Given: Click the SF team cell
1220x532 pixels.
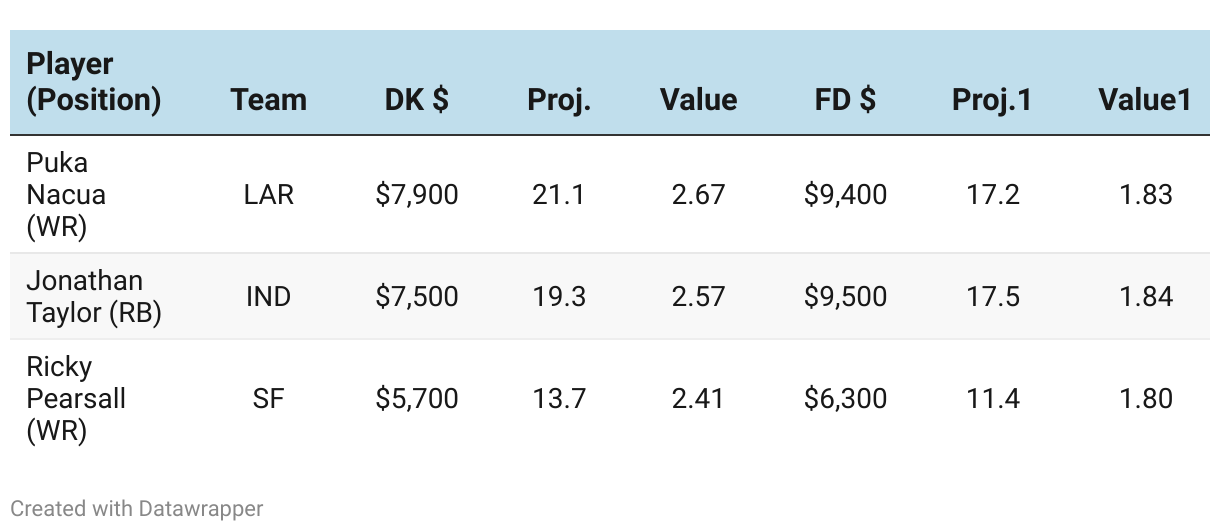Looking at the screenshot, I should (268, 398).
